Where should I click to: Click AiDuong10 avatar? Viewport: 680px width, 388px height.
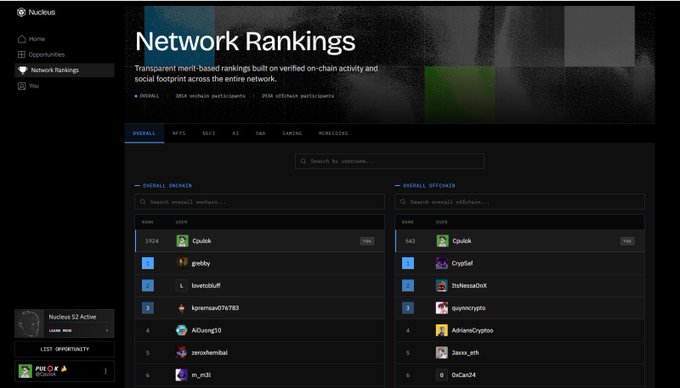click(x=182, y=330)
